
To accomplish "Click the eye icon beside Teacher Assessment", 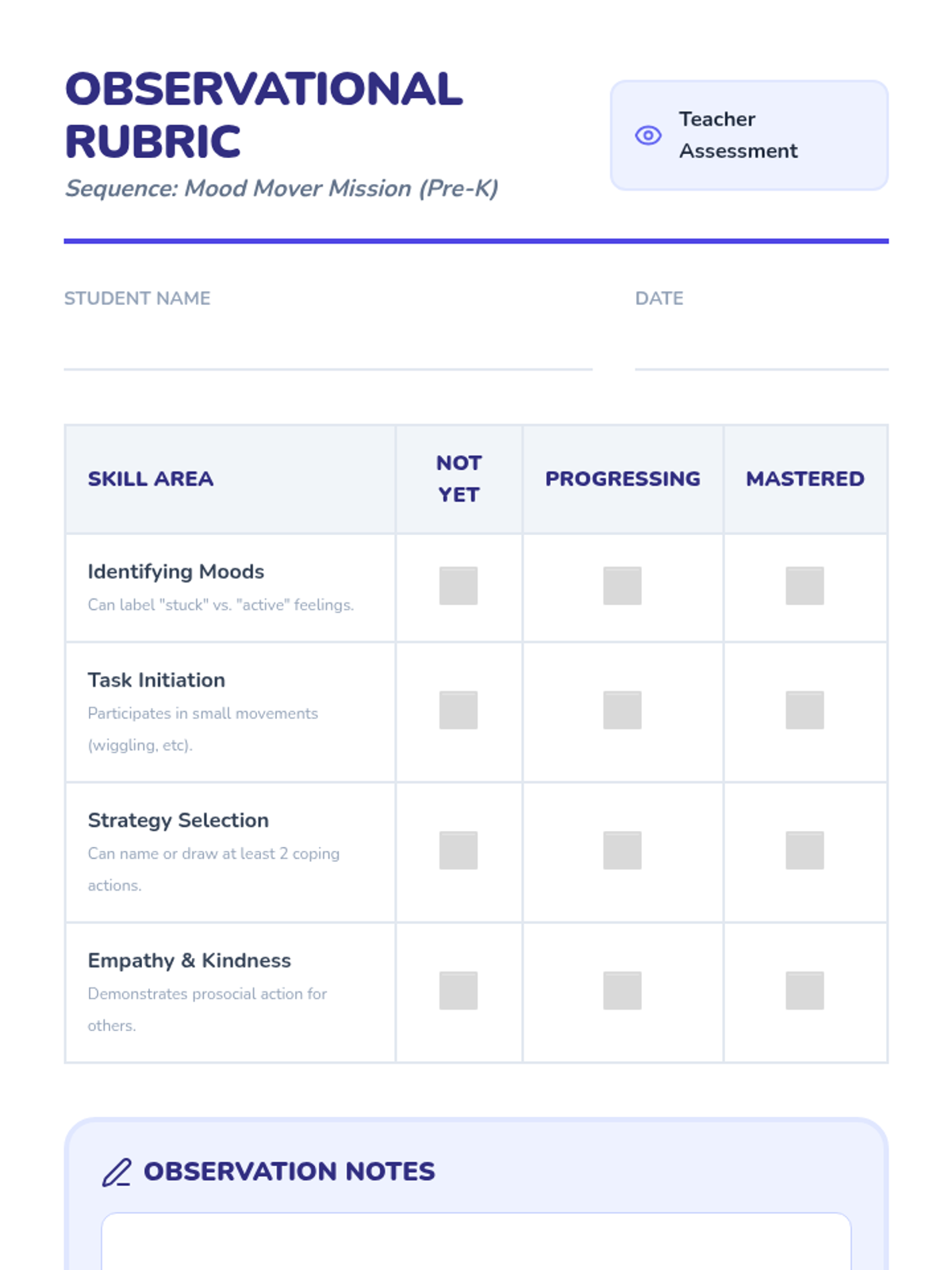I will pos(648,136).
